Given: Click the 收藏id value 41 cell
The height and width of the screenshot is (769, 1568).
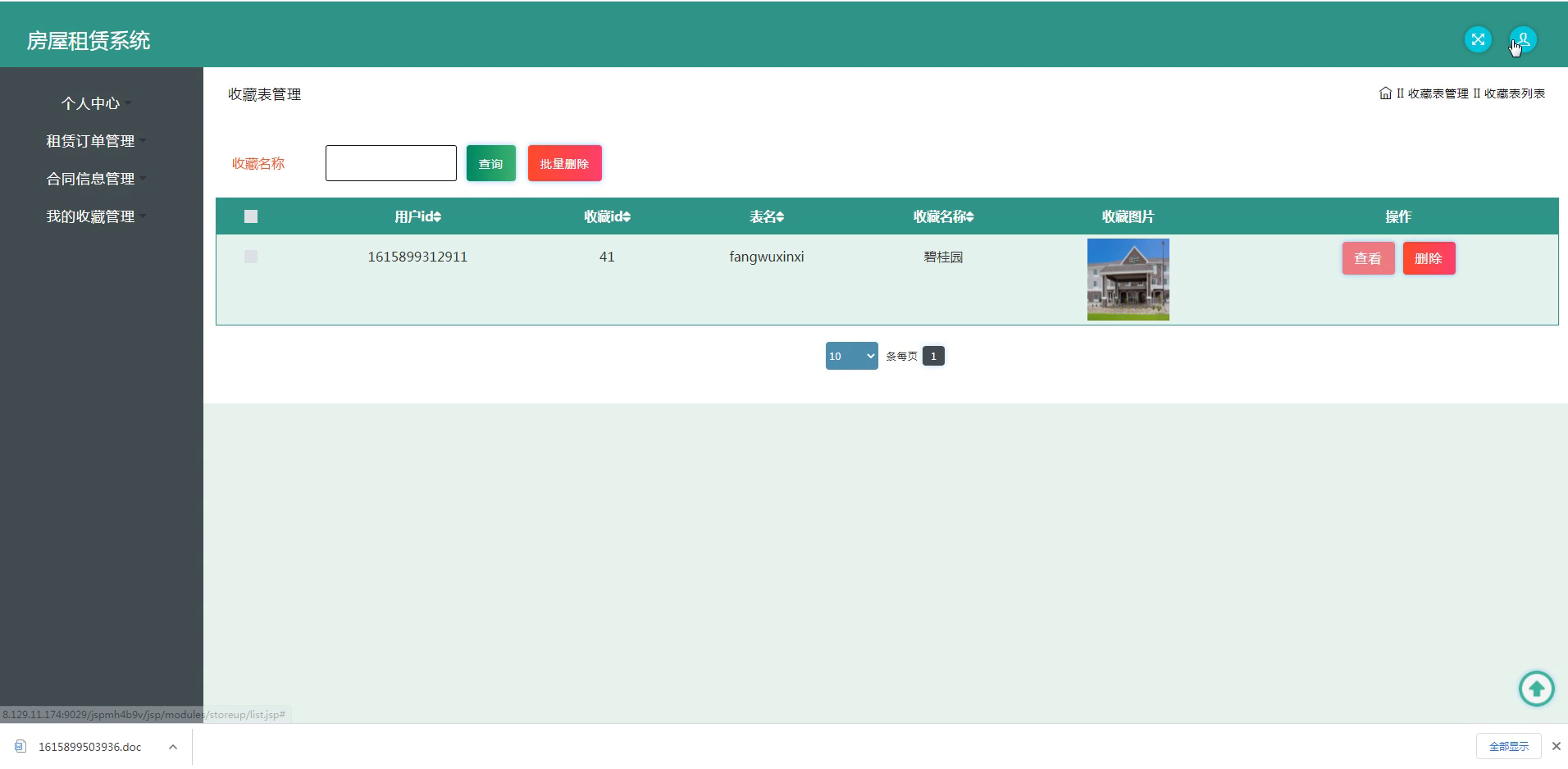Looking at the screenshot, I should pyautogui.click(x=607, y=257).
